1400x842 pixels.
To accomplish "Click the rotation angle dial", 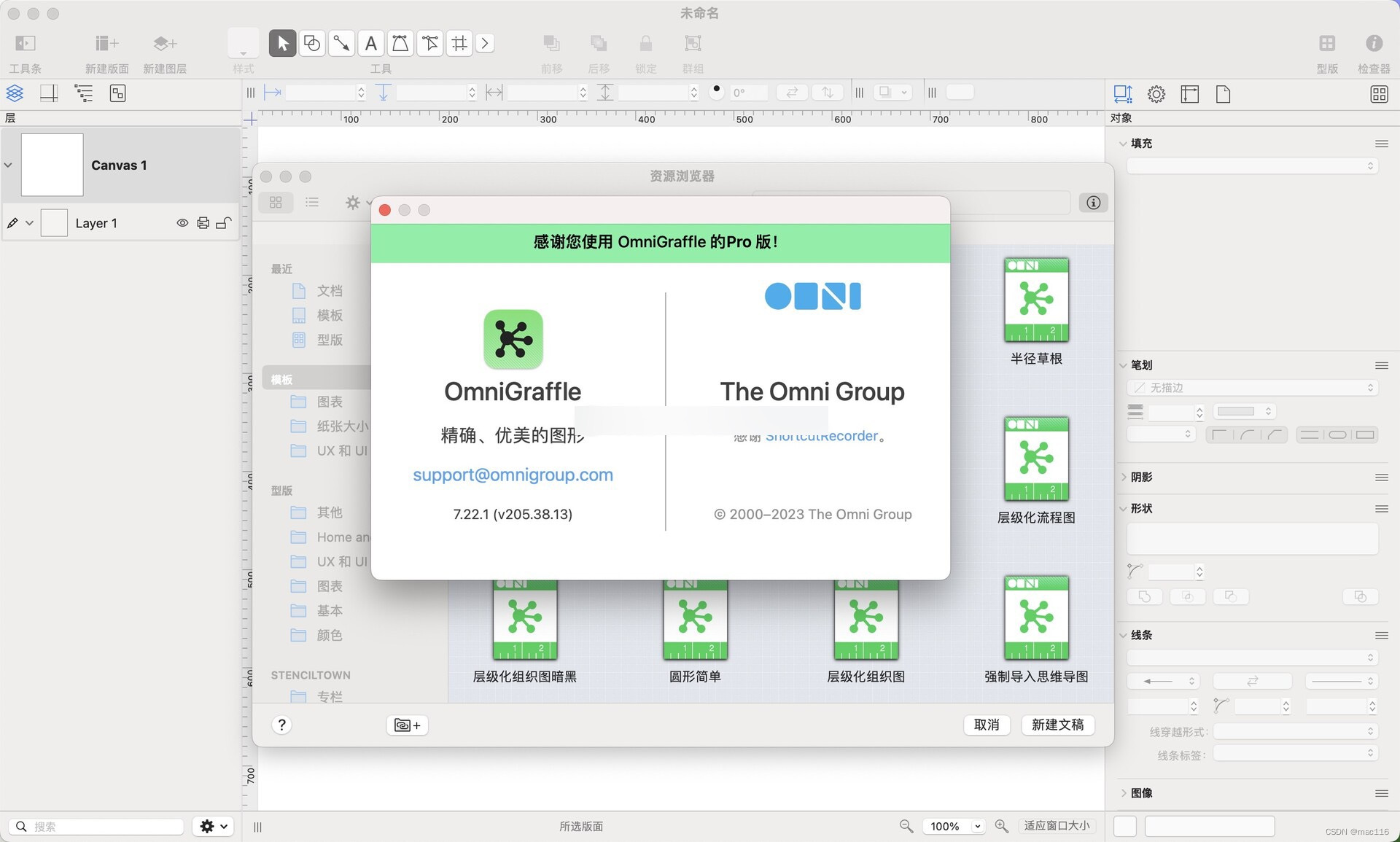I will coord(717,92).
